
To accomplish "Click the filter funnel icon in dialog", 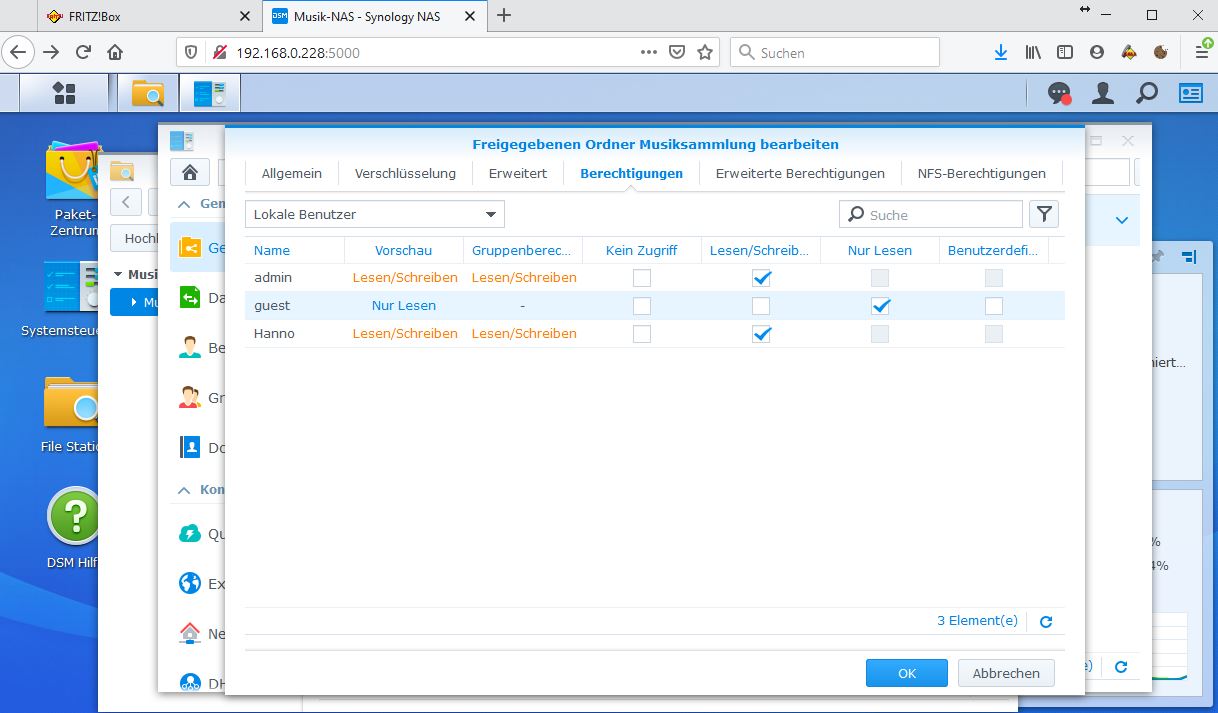I will click(x=1043, y=214).
